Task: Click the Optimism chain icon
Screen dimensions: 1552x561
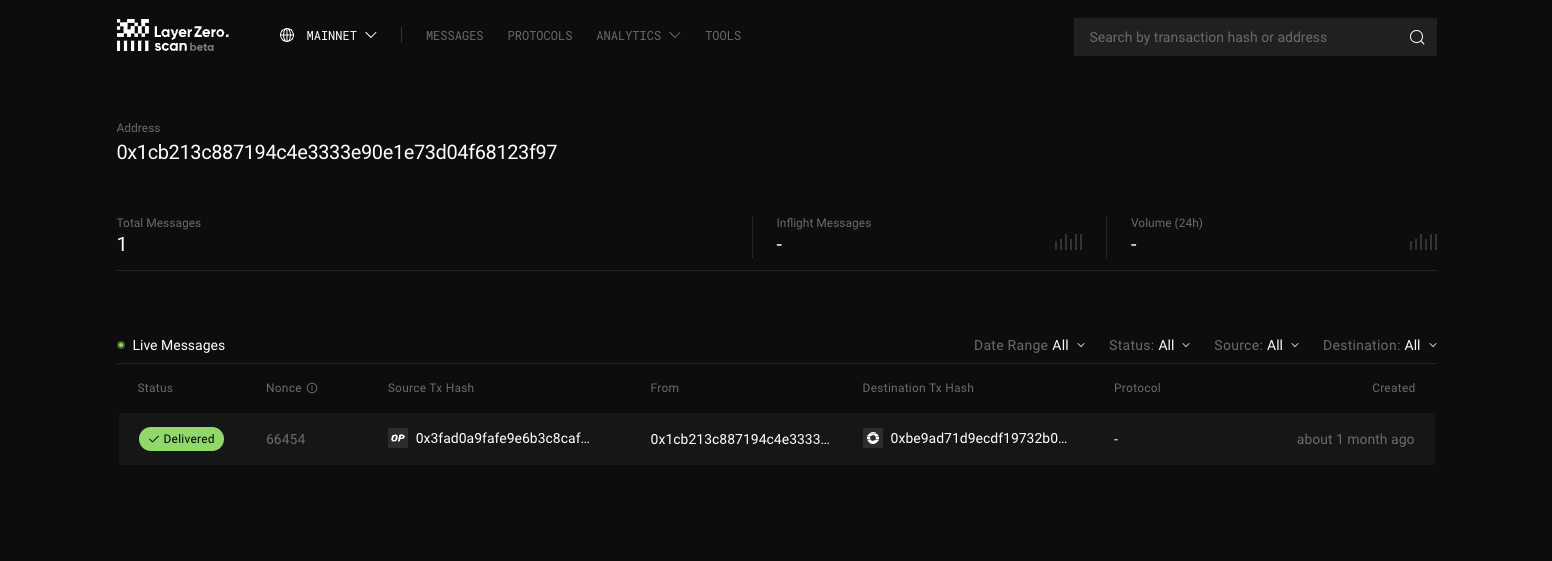Action: click(x=398, y=438)
